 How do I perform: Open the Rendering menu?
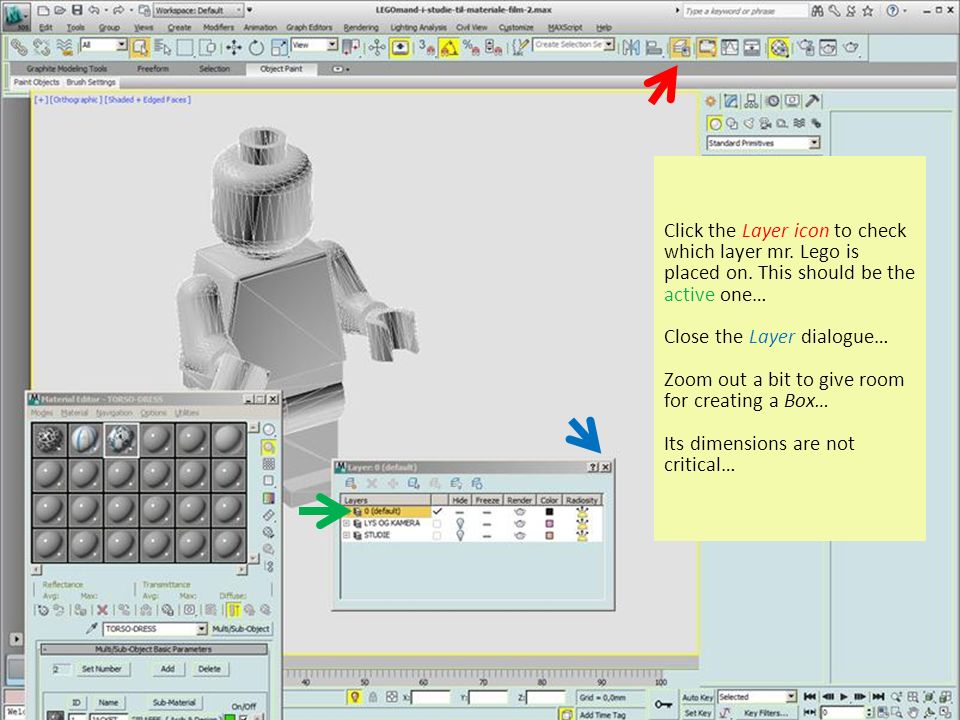[x=361, y=28]
